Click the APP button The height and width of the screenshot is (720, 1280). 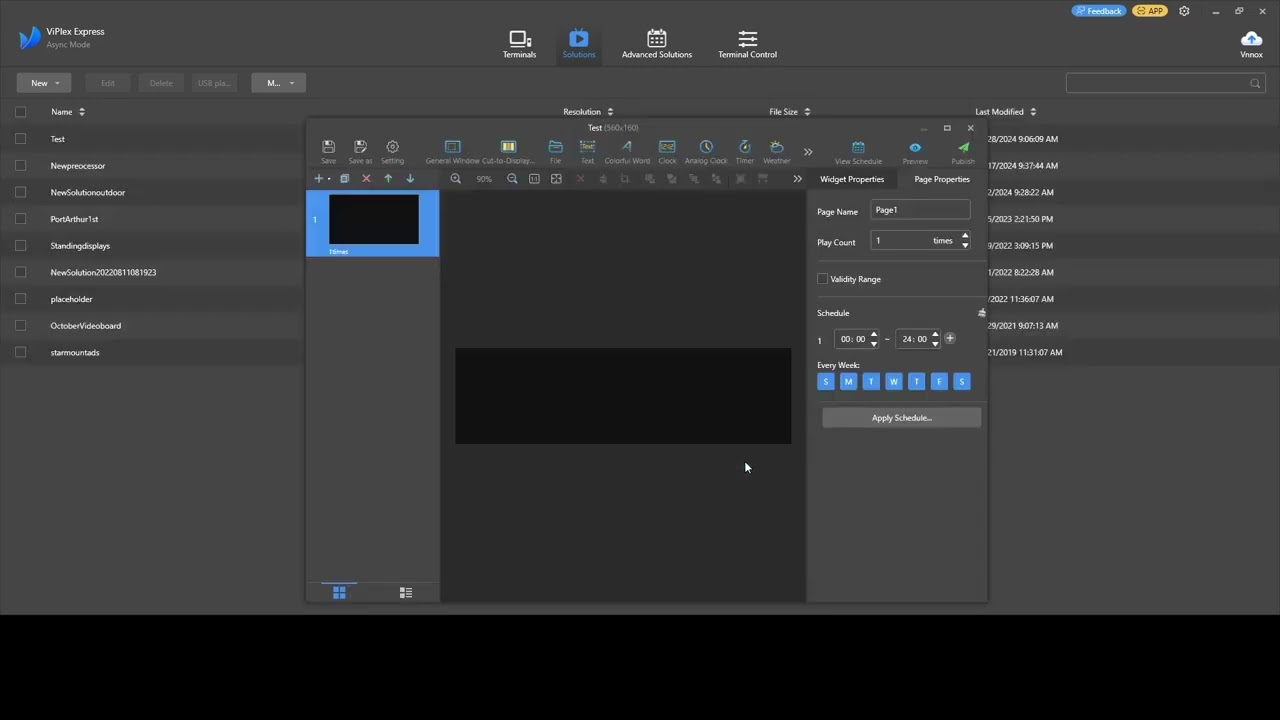tap(1150, 11)
